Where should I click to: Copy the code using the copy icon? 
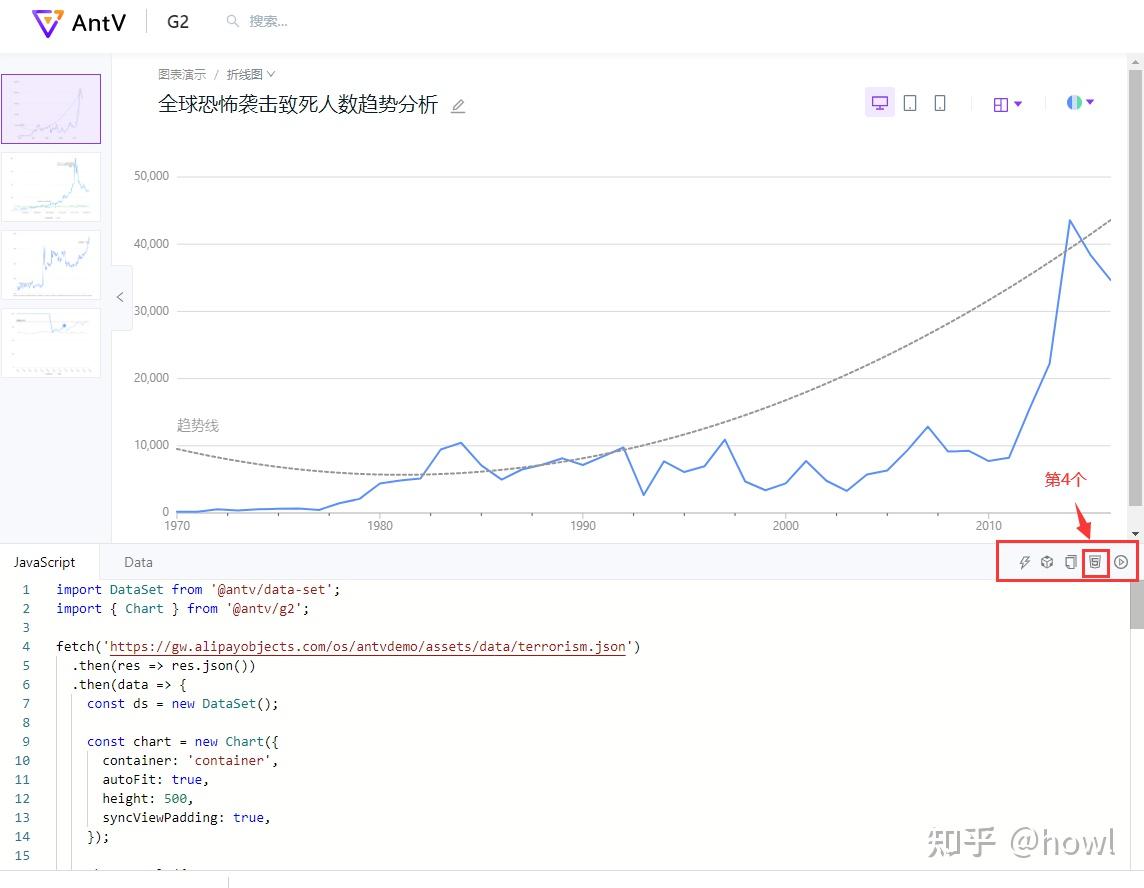1069,562
